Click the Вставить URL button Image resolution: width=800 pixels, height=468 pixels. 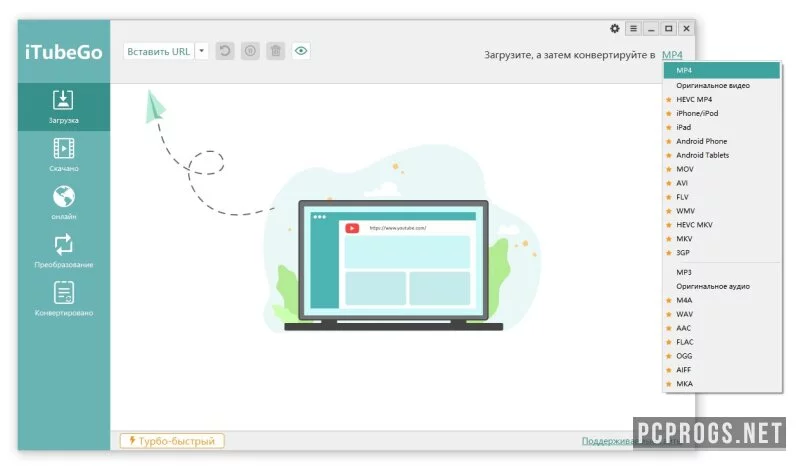159,52
